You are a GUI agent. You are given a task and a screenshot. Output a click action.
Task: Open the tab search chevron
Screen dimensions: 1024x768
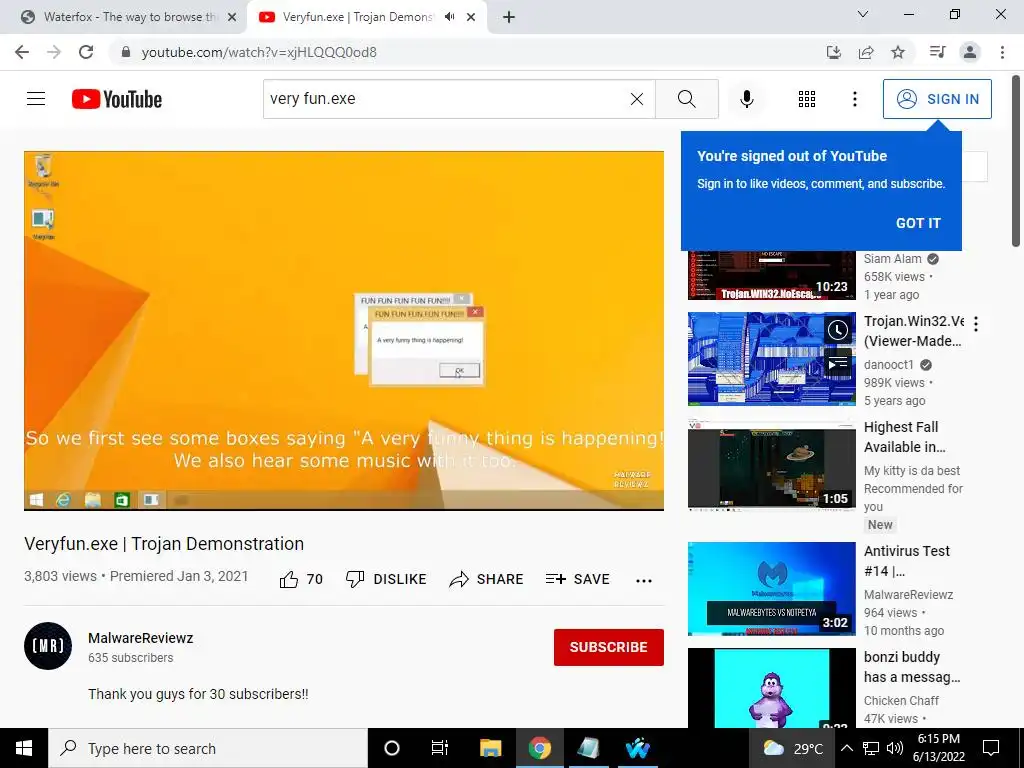tap(863, 14)
